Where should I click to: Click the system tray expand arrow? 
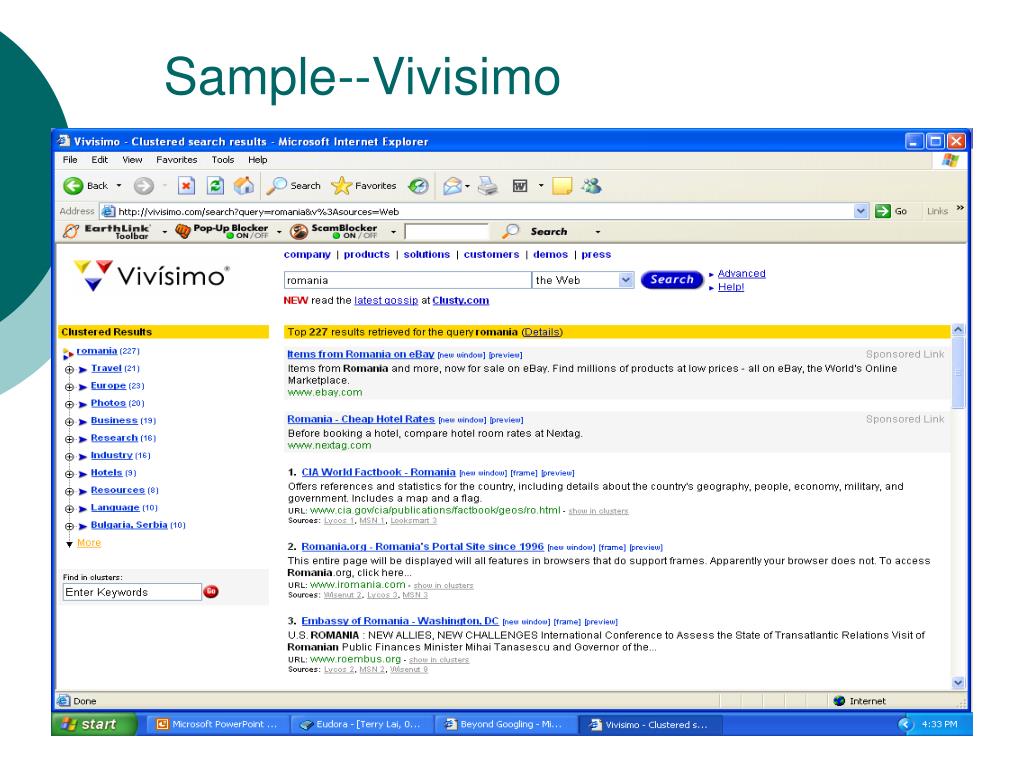[x=905, y=724]
